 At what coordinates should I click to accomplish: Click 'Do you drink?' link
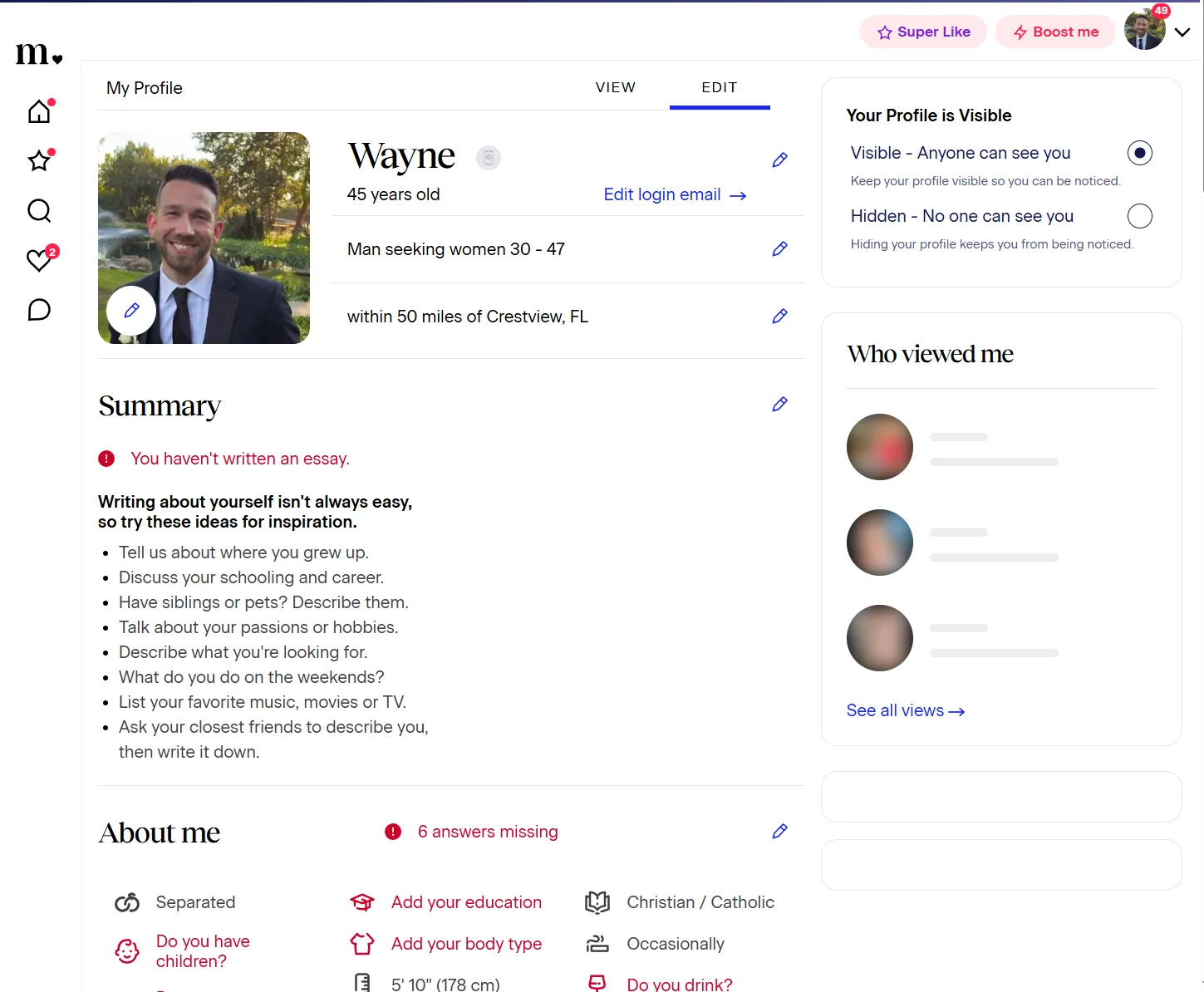coord(680,984)
